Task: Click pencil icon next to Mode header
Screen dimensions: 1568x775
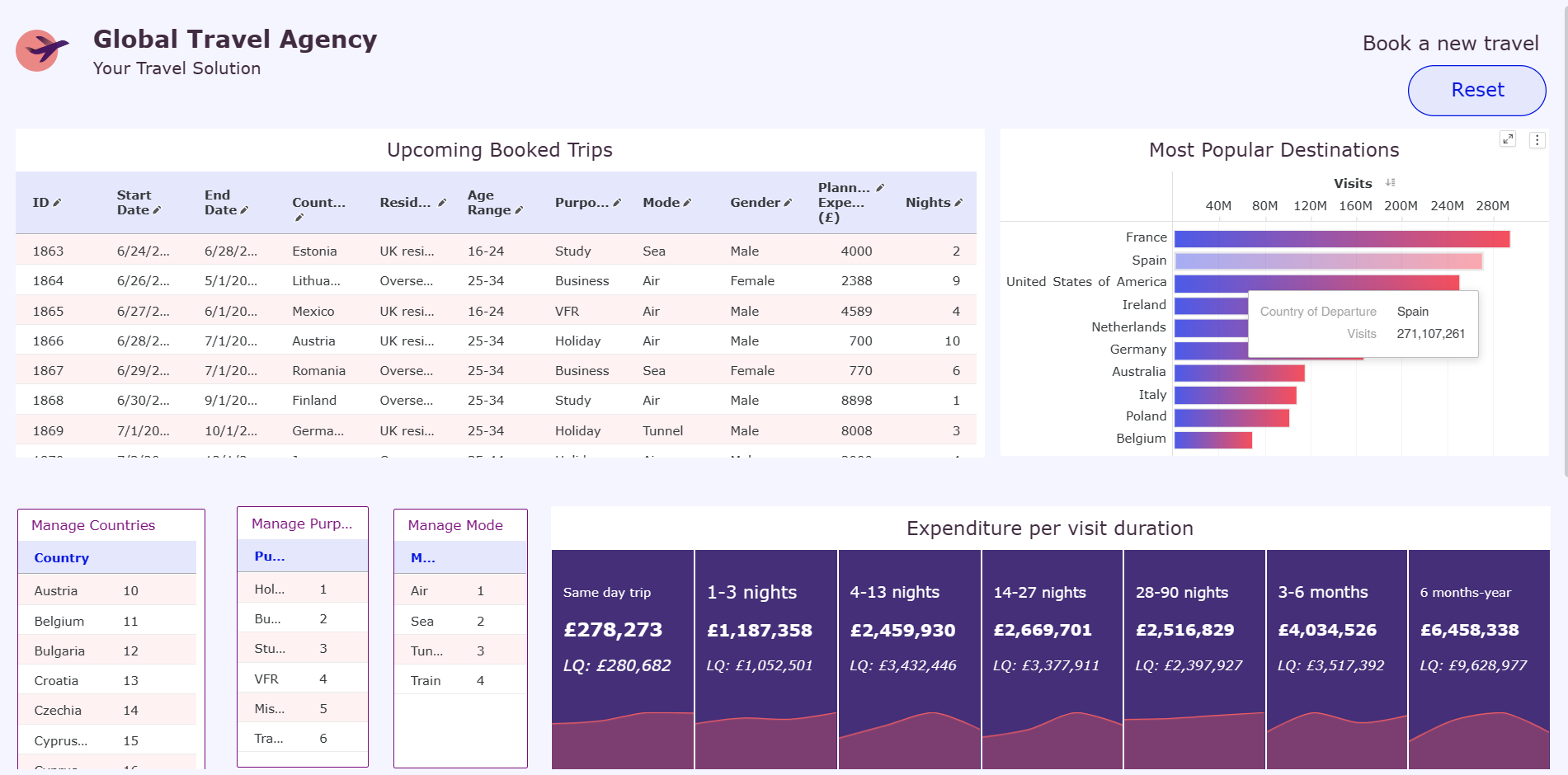Action: pyautogui.click(x=687, y=203)
